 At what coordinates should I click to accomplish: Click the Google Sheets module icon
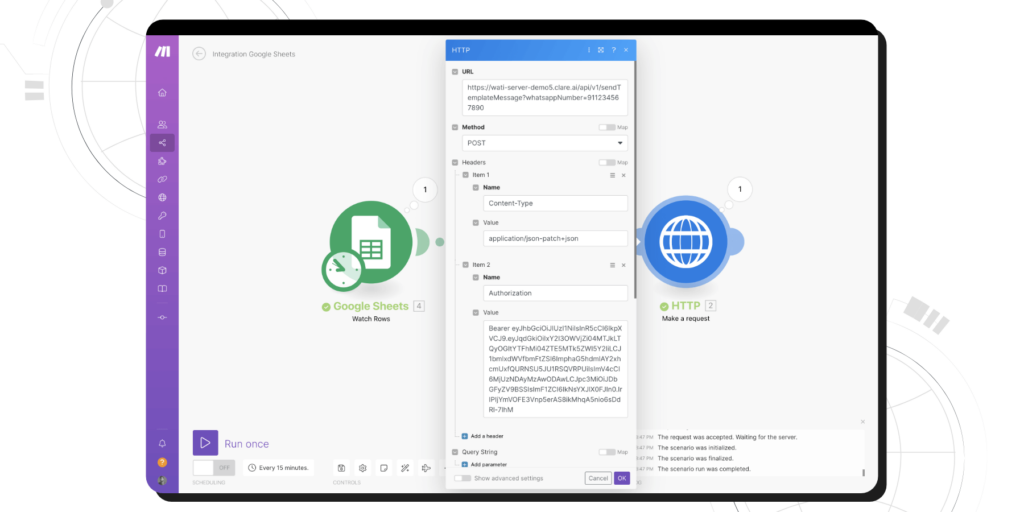(x=371, y=242)
